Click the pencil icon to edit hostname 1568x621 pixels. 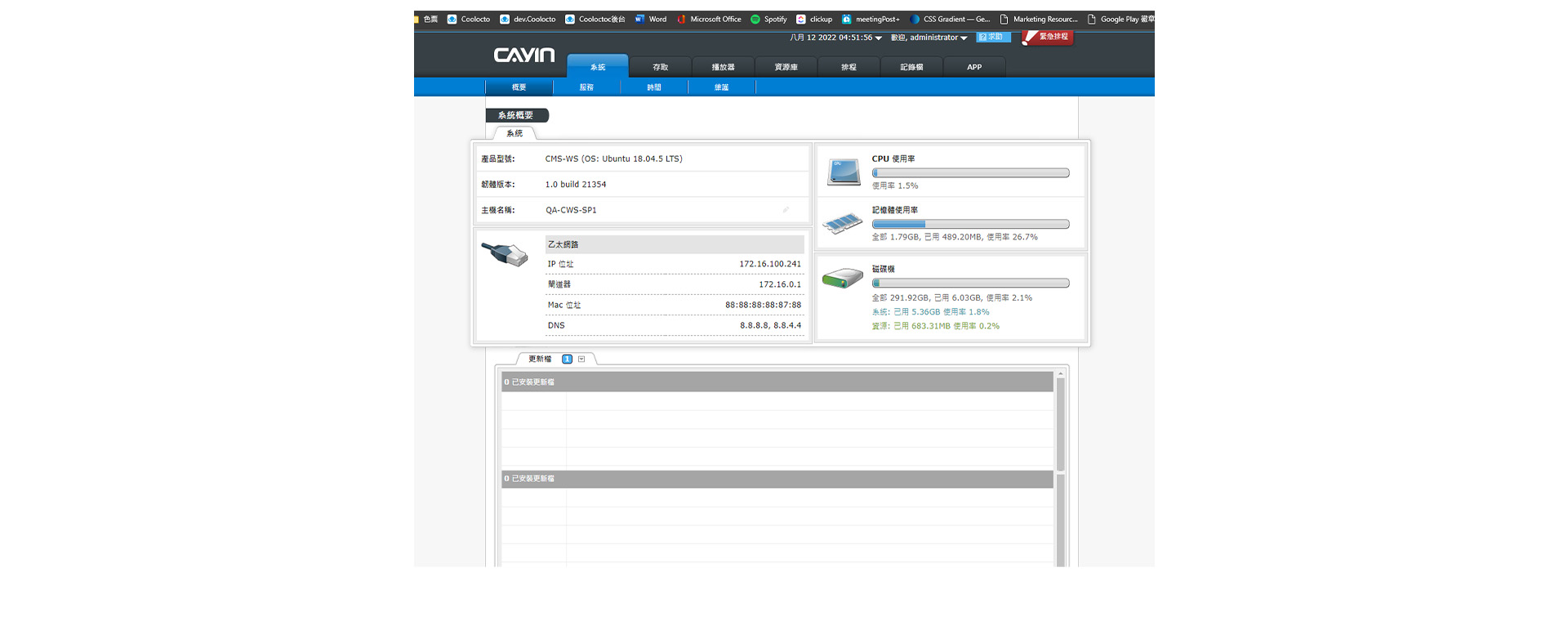tap(786, 210)
